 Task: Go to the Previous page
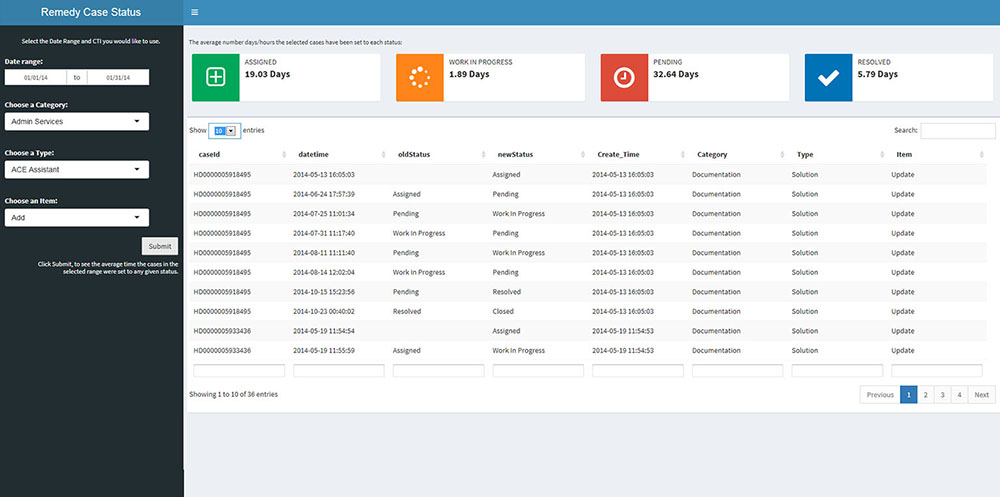pos(880,395)
